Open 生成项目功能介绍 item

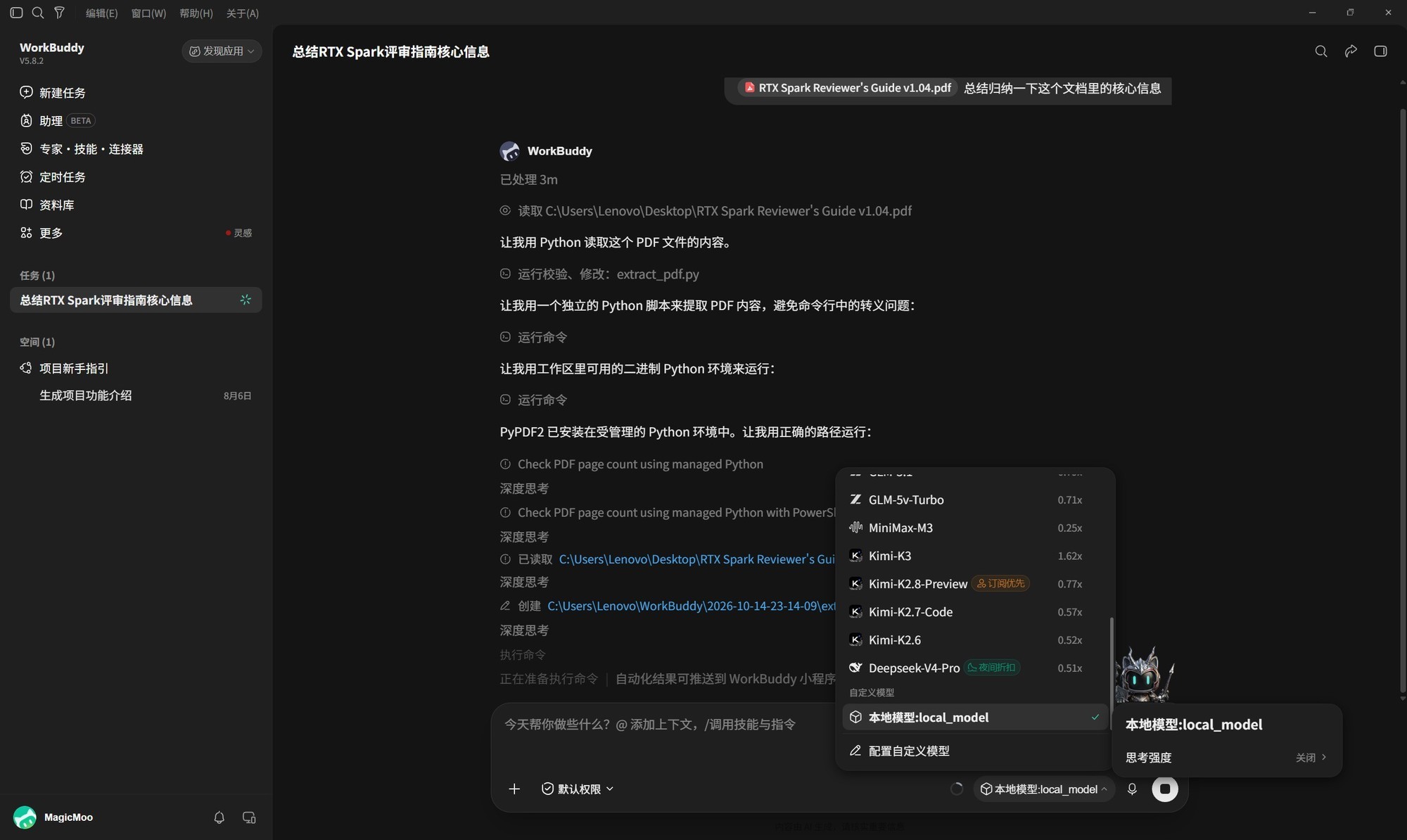click(x=86, y=395)
